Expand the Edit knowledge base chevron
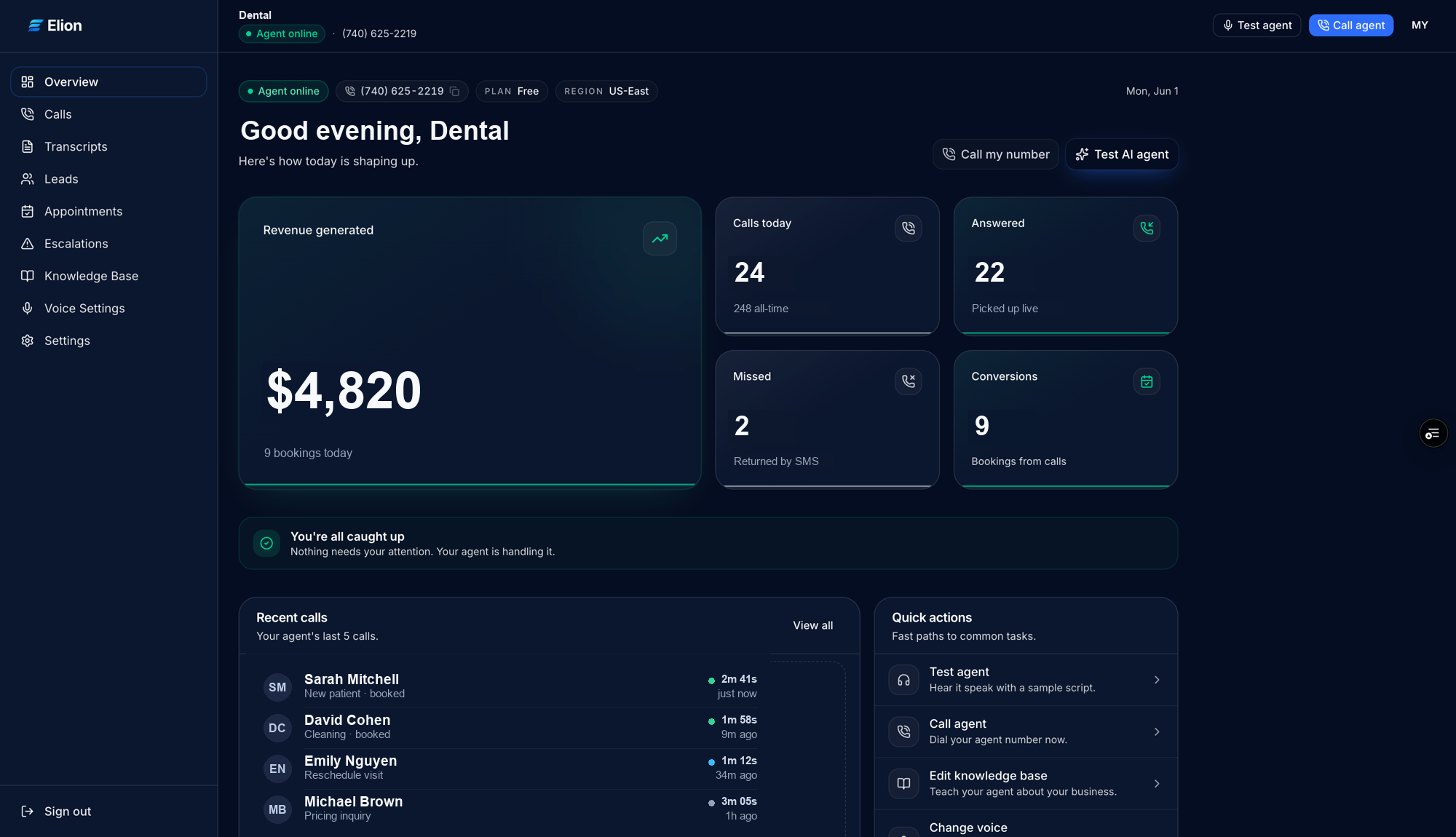 tap(1157, 784)
